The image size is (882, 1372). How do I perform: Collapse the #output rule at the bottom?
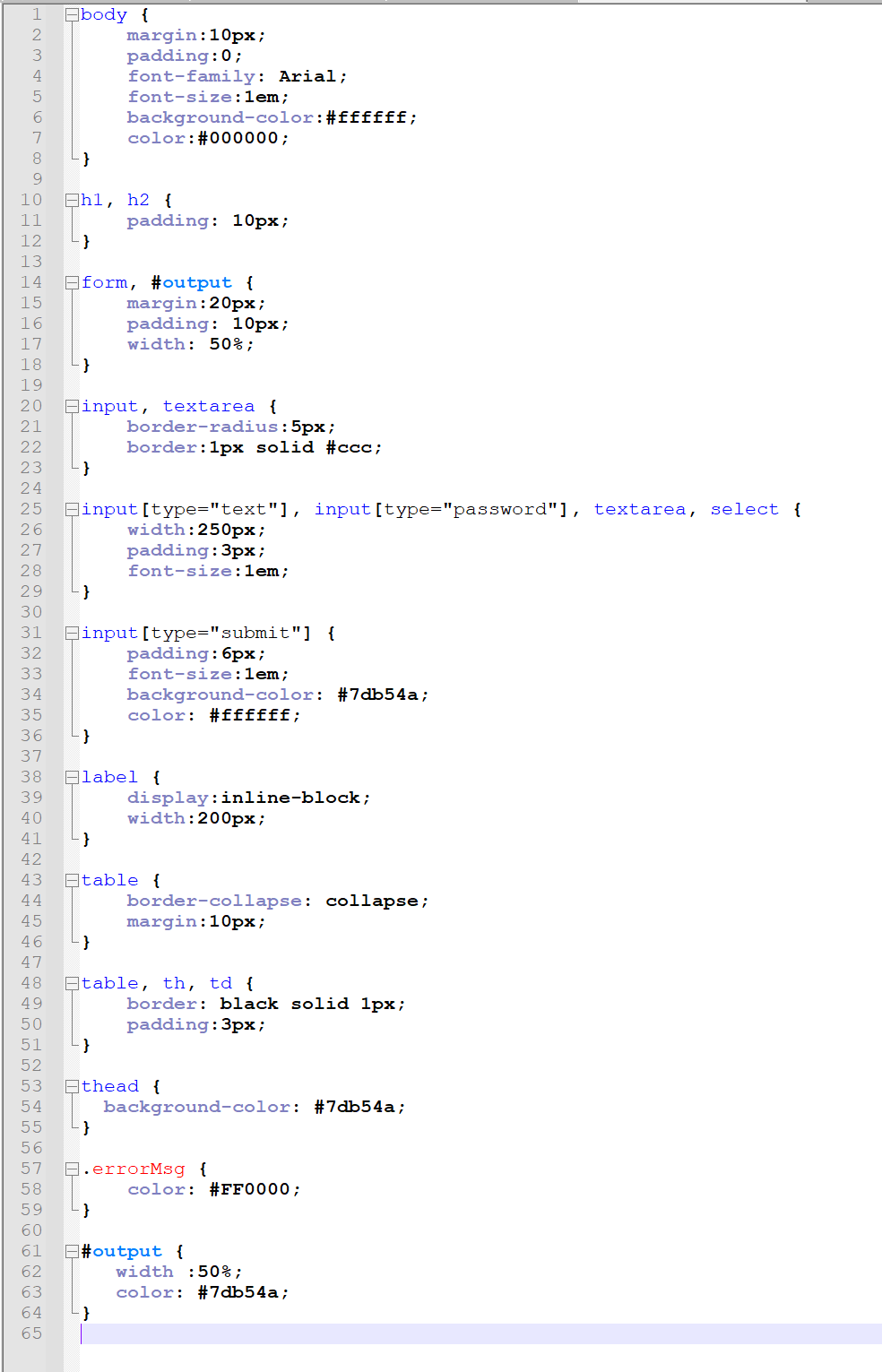point(72,1250)
